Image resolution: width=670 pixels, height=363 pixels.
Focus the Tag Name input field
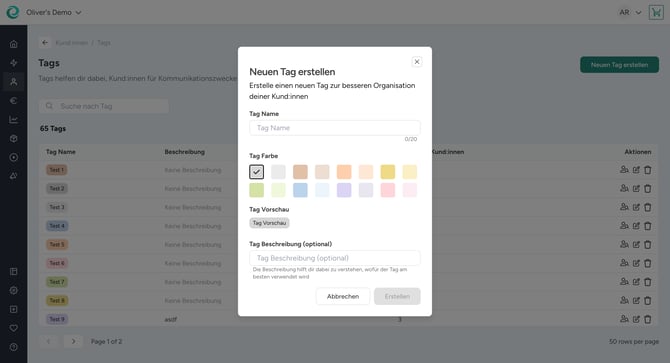pos(335,128)
